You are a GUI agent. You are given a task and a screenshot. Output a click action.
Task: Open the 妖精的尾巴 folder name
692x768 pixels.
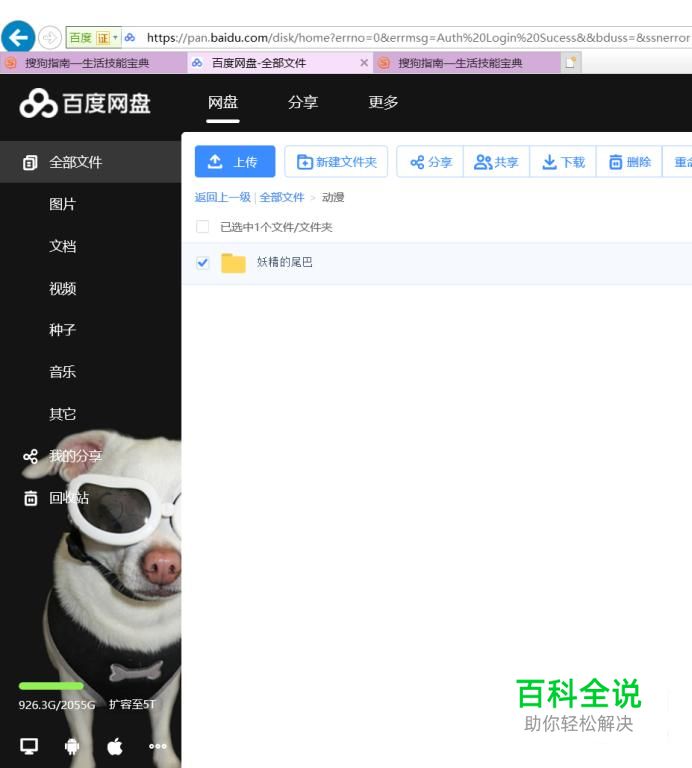click(285, 262)
